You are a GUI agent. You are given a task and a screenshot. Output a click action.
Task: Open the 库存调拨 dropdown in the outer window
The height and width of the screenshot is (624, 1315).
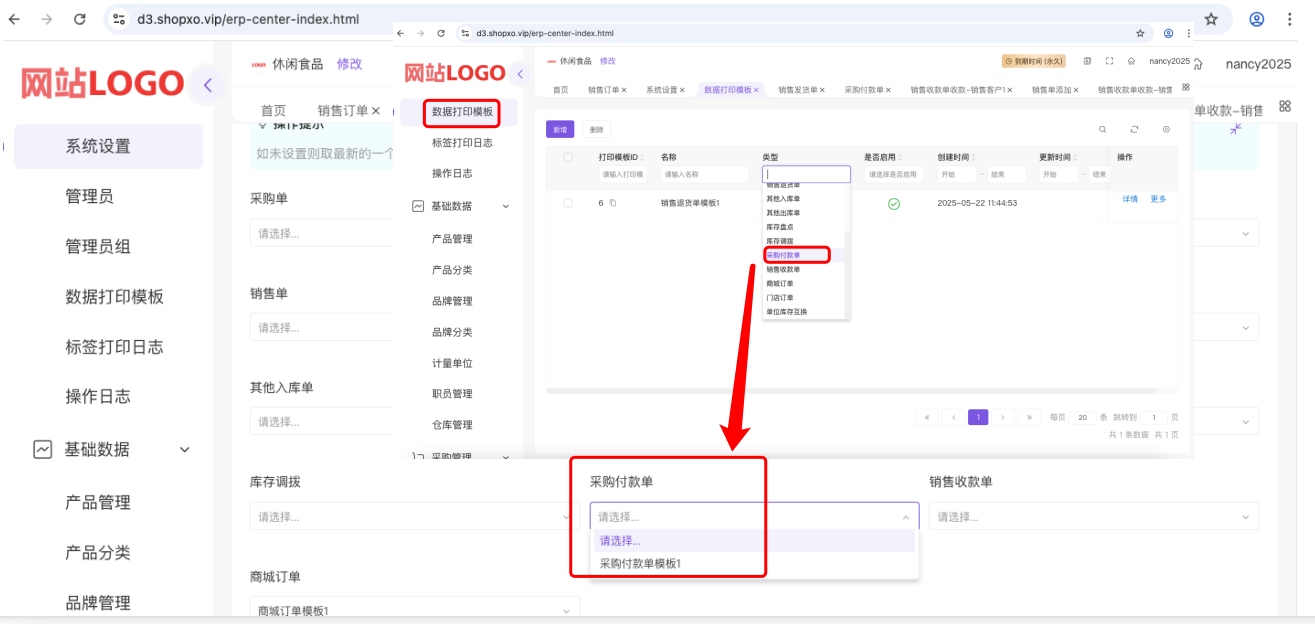pyautogui.click(x=414, y=516)
